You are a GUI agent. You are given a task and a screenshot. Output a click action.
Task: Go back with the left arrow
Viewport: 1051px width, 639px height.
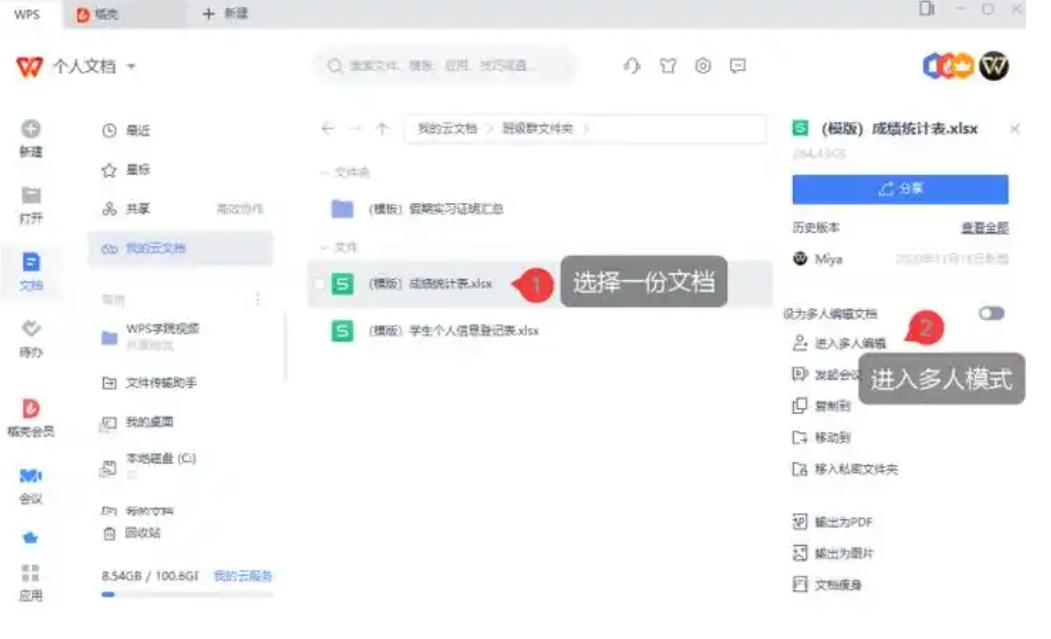point(327,128)
